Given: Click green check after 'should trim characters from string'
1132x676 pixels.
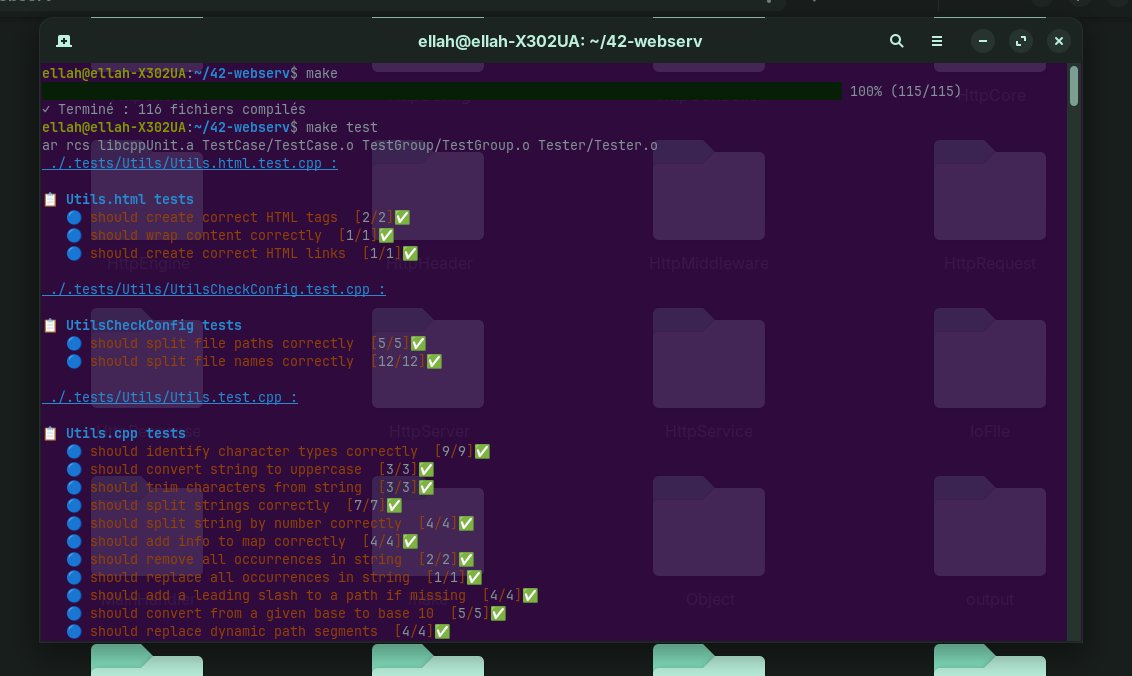Looking at the screenshot, I should click(426, 488).
